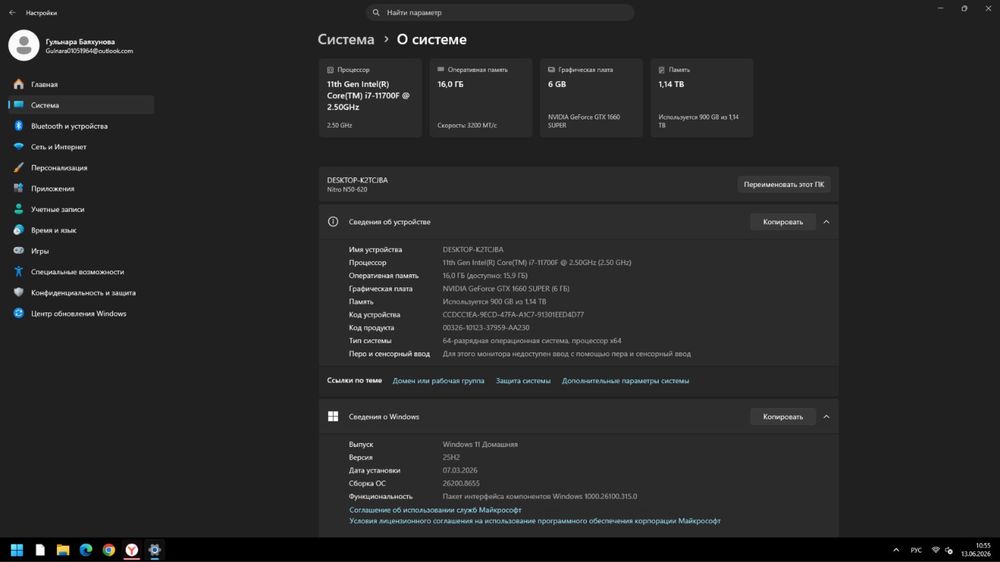Show hidden tray icons chevron
1000x562 pixels.
pyautogui.click(x=896, y=550)
